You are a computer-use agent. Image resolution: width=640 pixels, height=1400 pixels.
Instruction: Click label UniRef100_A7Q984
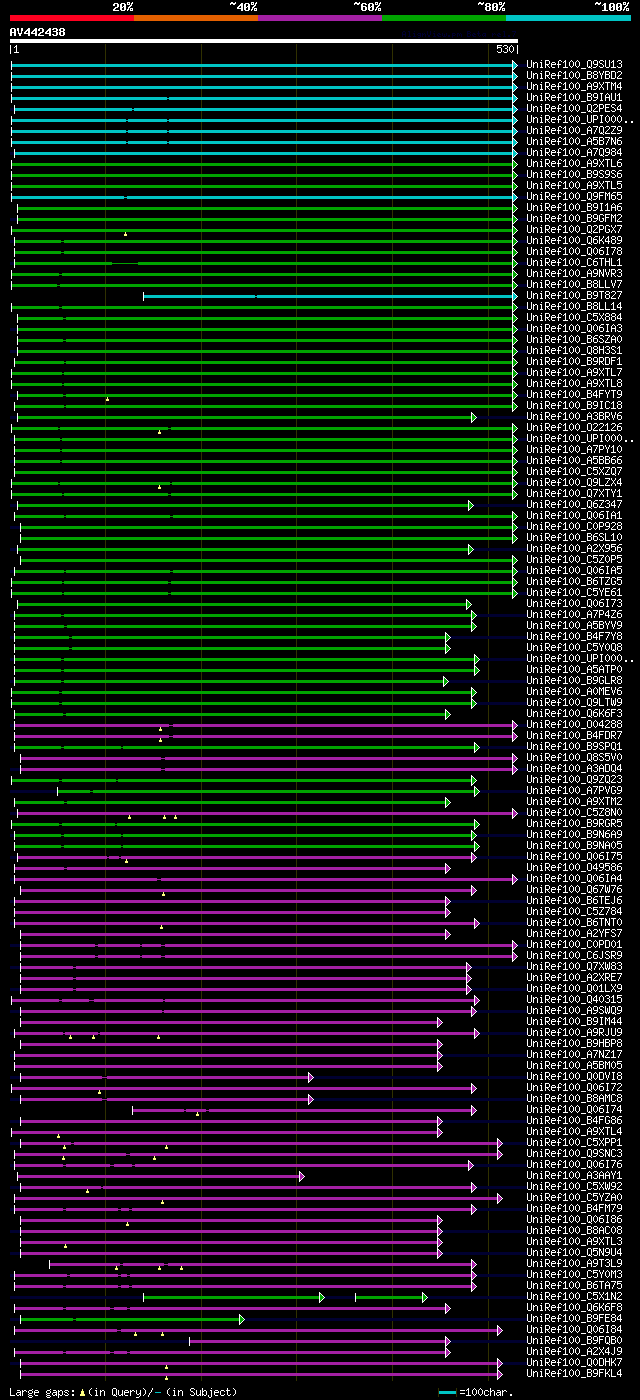574,152
